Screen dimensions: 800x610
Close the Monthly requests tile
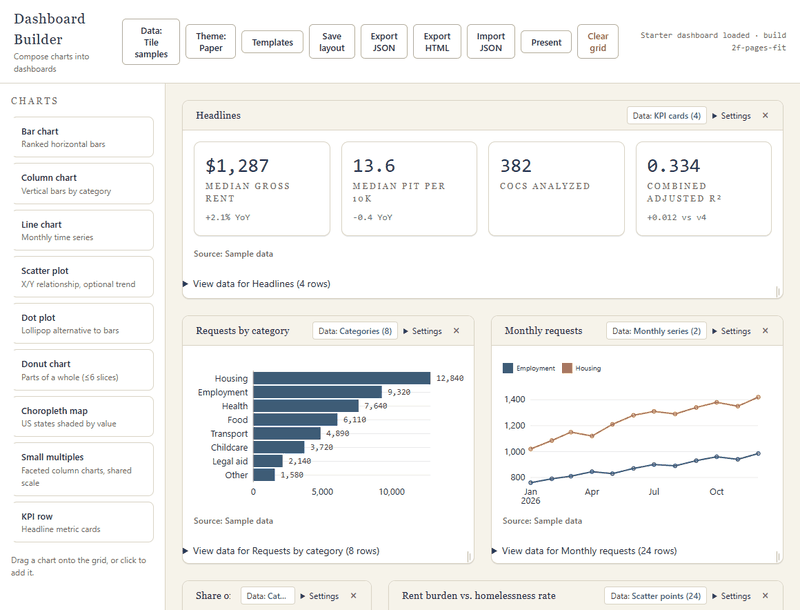[765, 331]
